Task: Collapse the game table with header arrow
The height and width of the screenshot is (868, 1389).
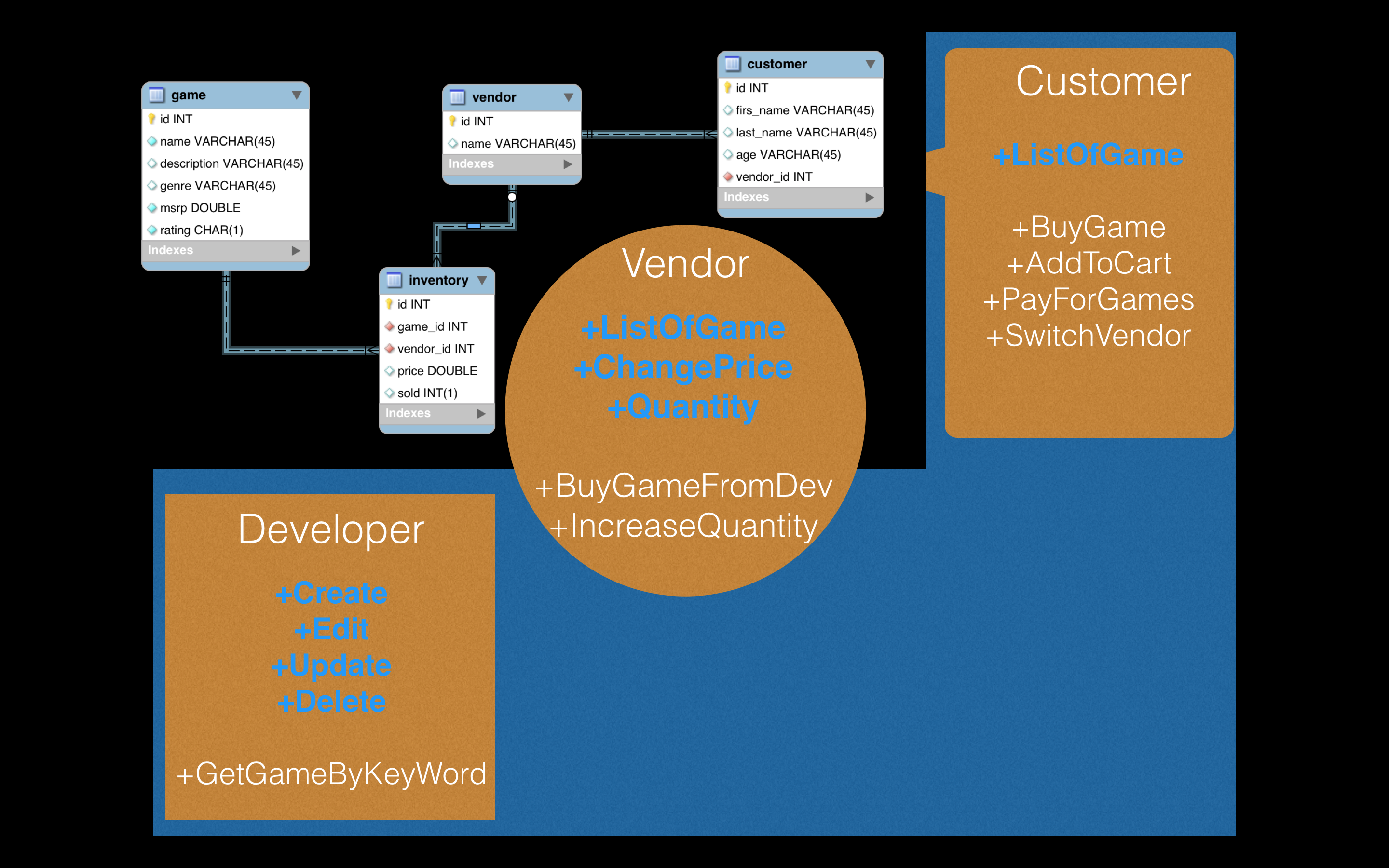Action: click(296, 95)
